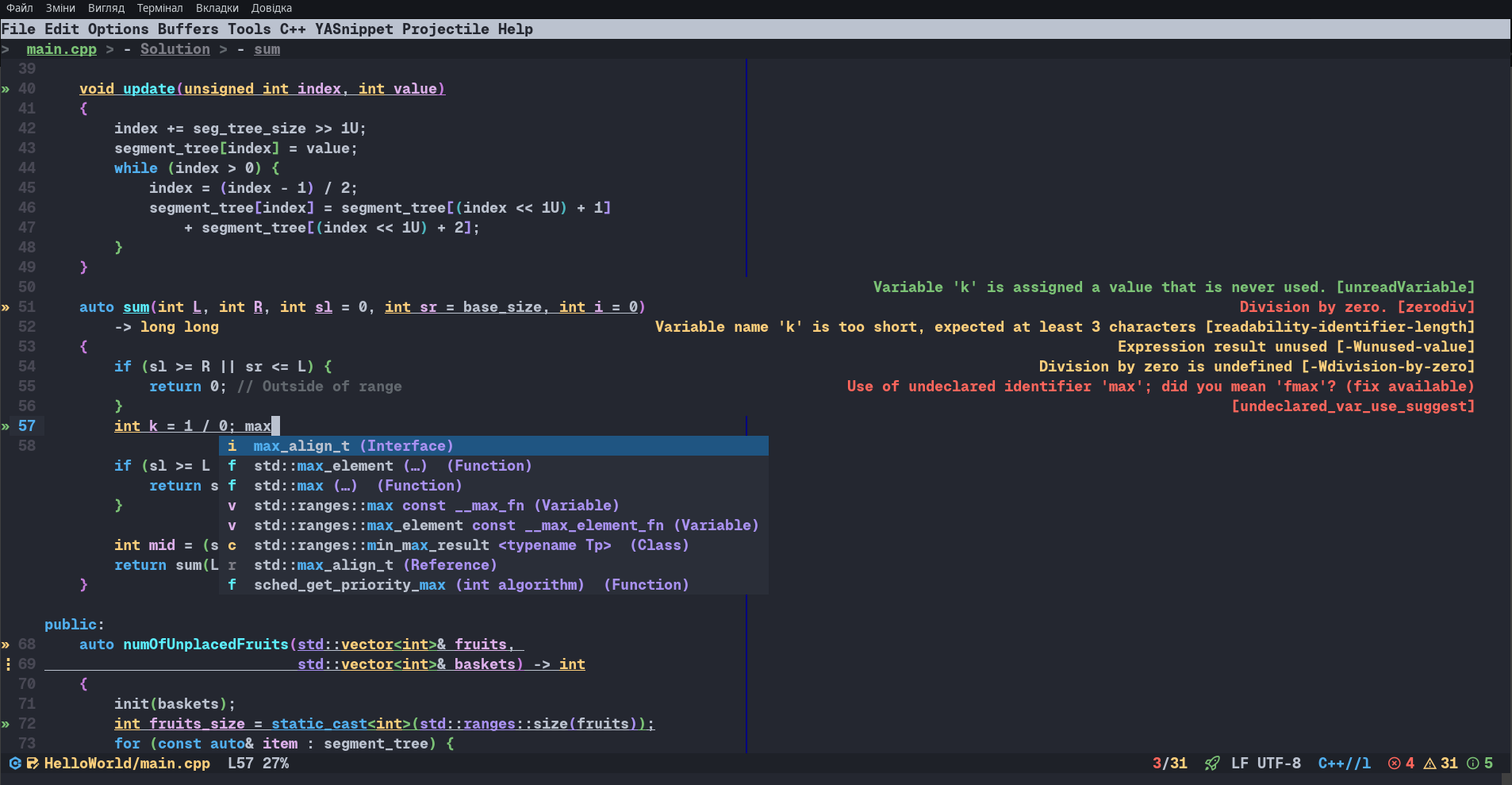
Task: Click the fringe arrow marker beside line 40
Action: [x=6, y=89]
